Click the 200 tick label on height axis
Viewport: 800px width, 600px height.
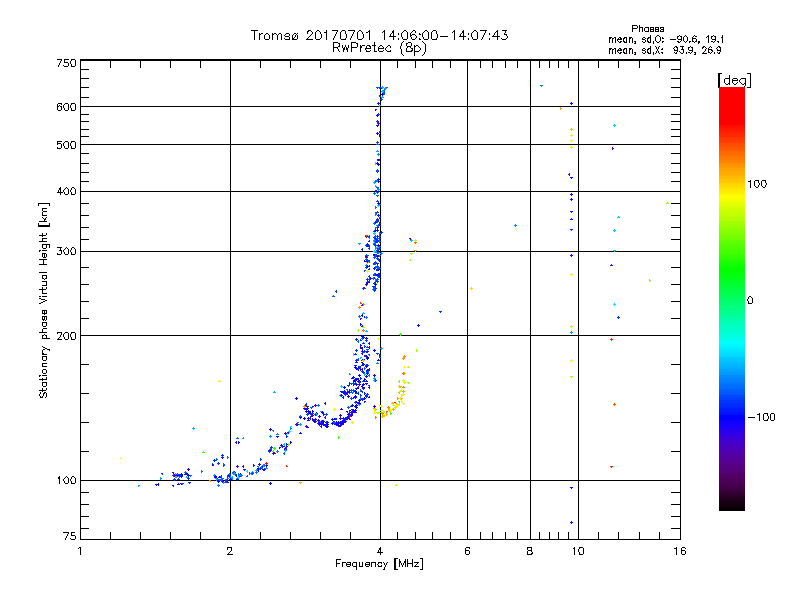tap(66, 336)
